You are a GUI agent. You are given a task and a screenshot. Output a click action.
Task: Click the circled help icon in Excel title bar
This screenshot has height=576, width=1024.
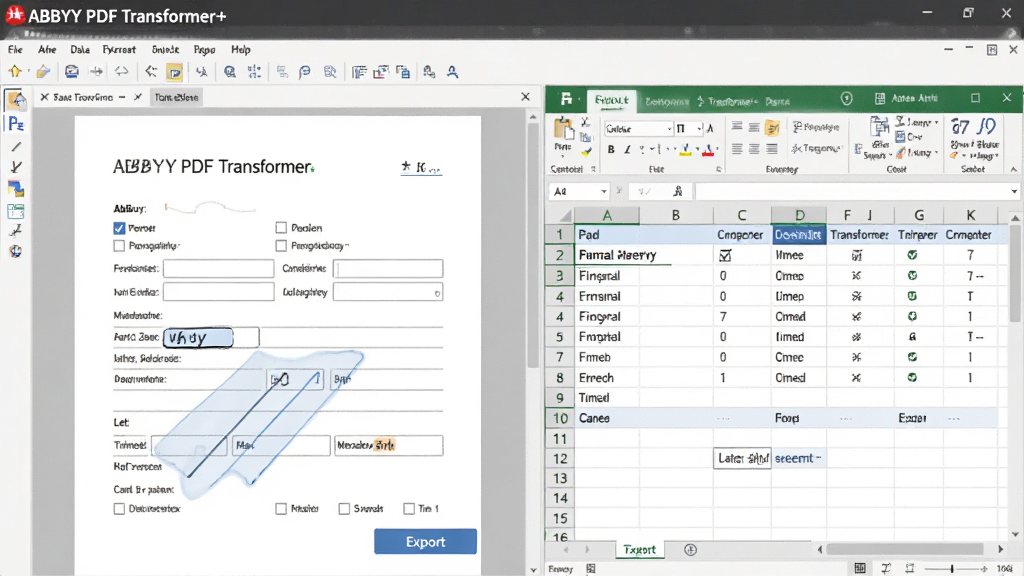point(847,99)
